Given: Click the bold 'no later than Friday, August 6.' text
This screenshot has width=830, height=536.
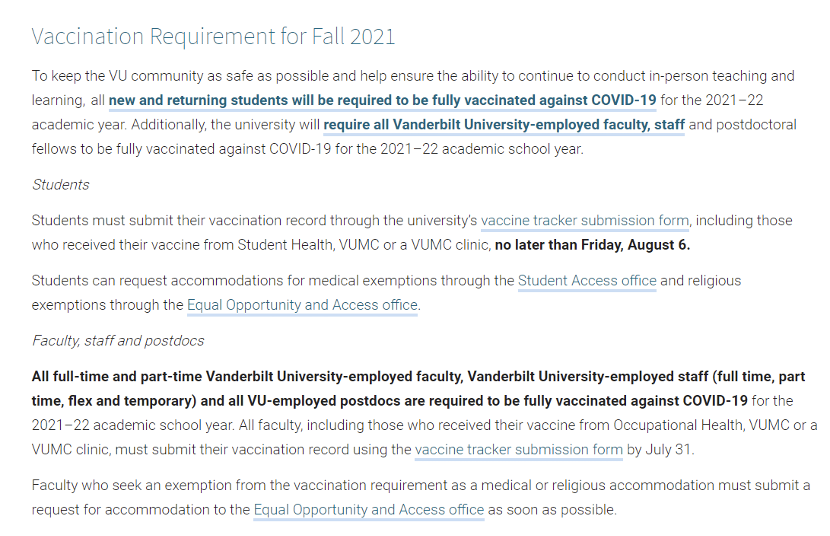Looking at the screenshot, I should [592, 245].
